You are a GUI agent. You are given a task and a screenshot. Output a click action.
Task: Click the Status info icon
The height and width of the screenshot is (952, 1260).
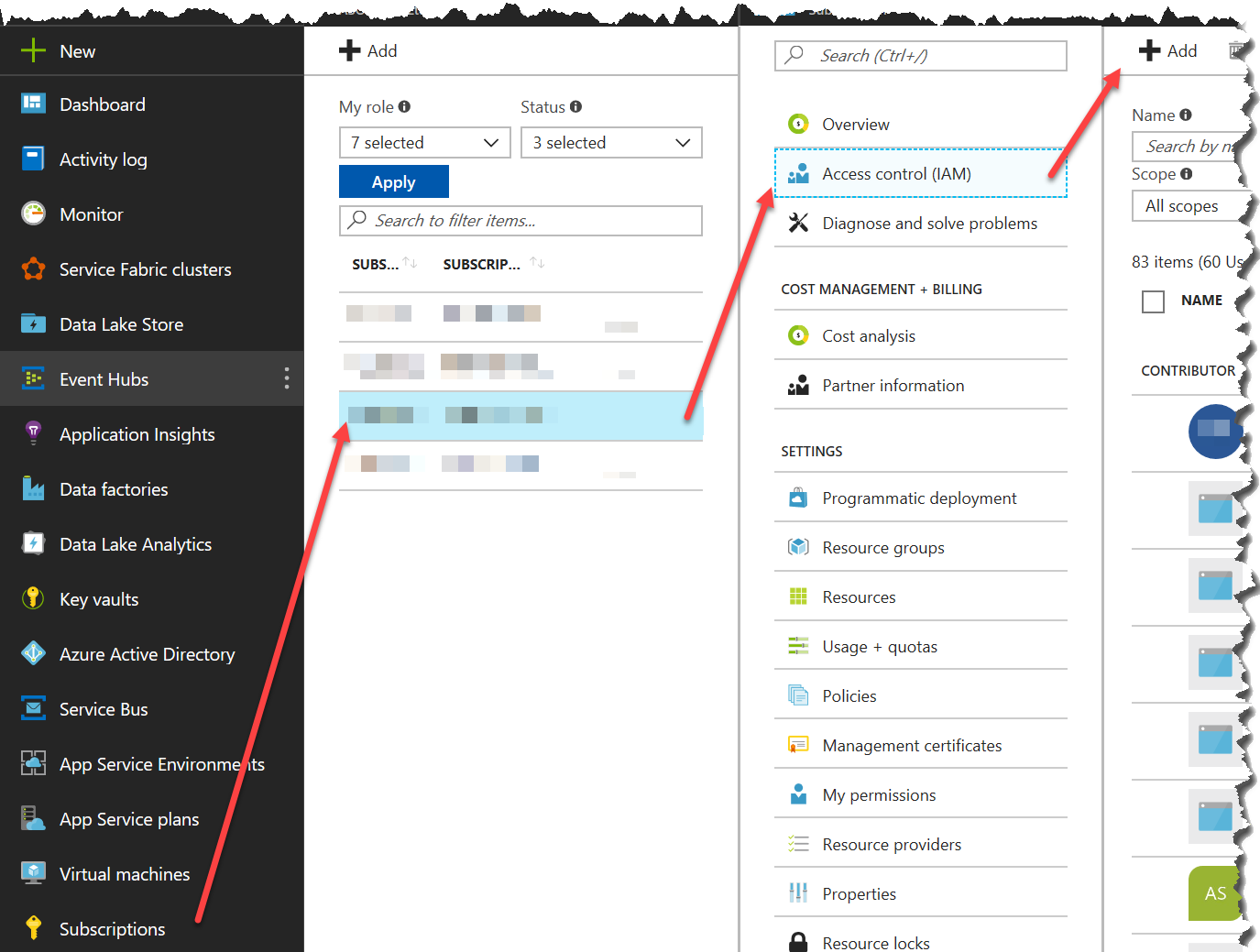click(575, 106)
